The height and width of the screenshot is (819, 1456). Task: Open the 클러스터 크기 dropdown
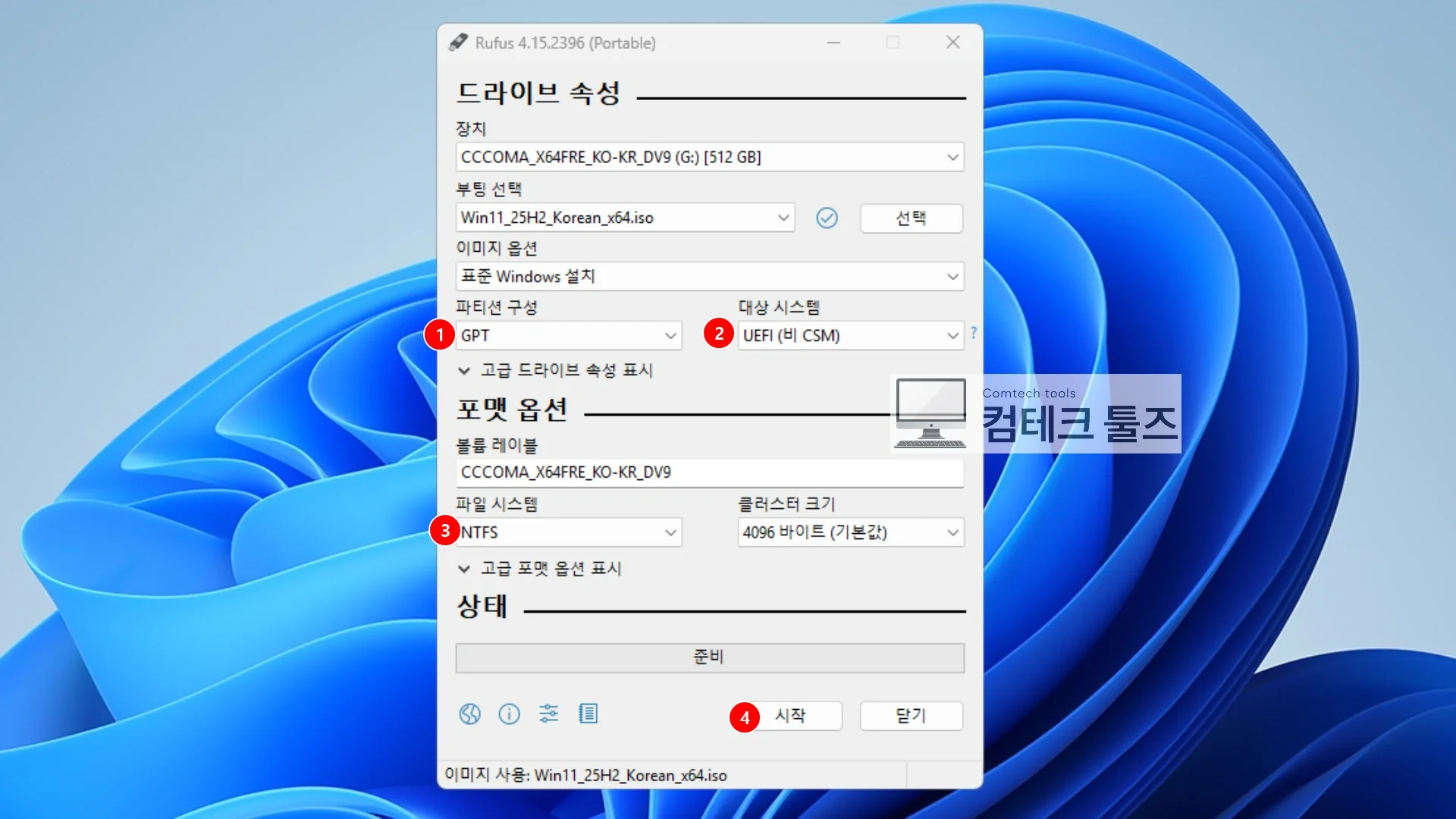(851, 532)
